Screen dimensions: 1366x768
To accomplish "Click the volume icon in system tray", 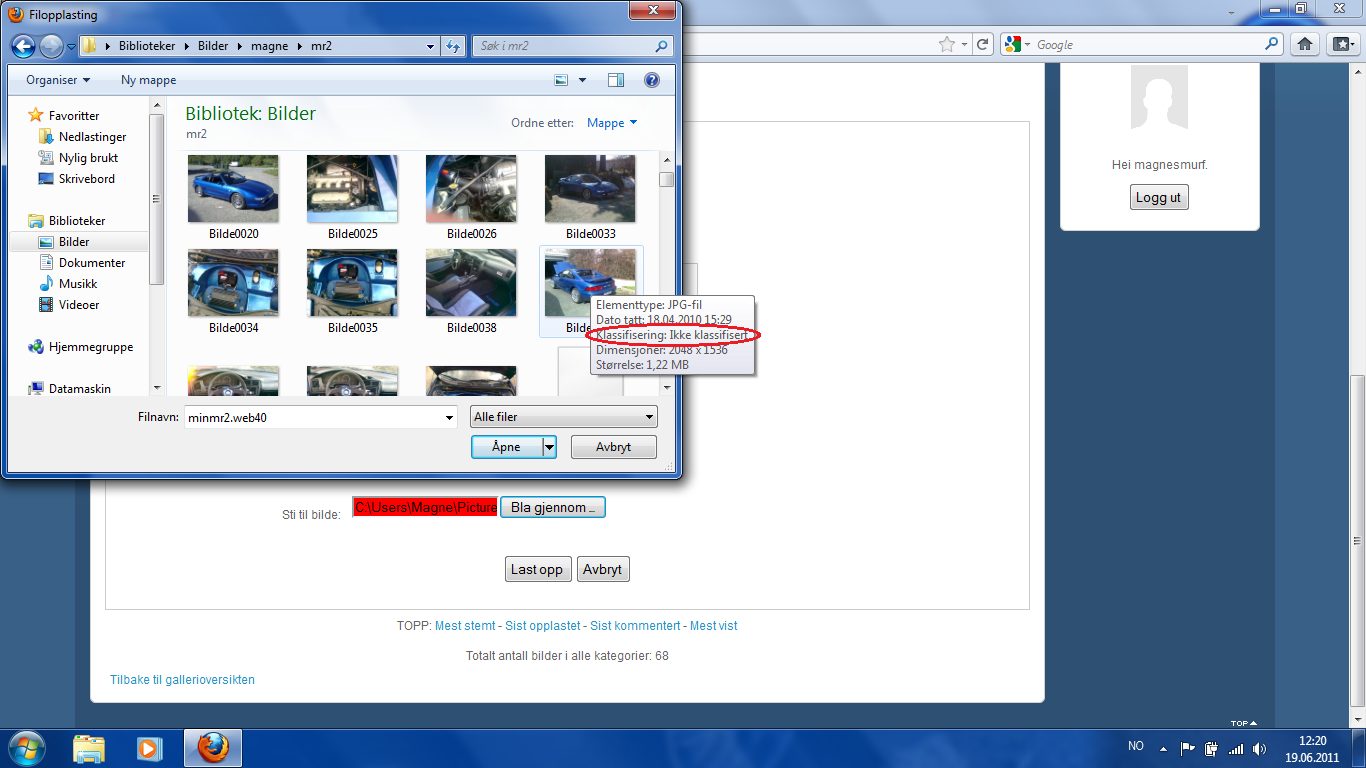I will click(1258, 748).
